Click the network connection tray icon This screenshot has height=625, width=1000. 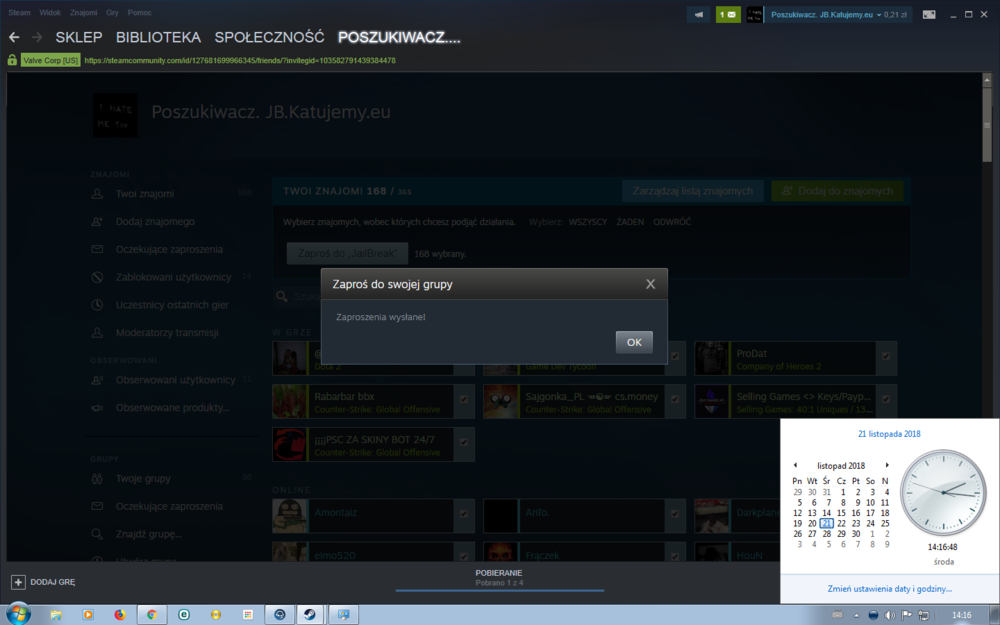(x=923, y=615)
